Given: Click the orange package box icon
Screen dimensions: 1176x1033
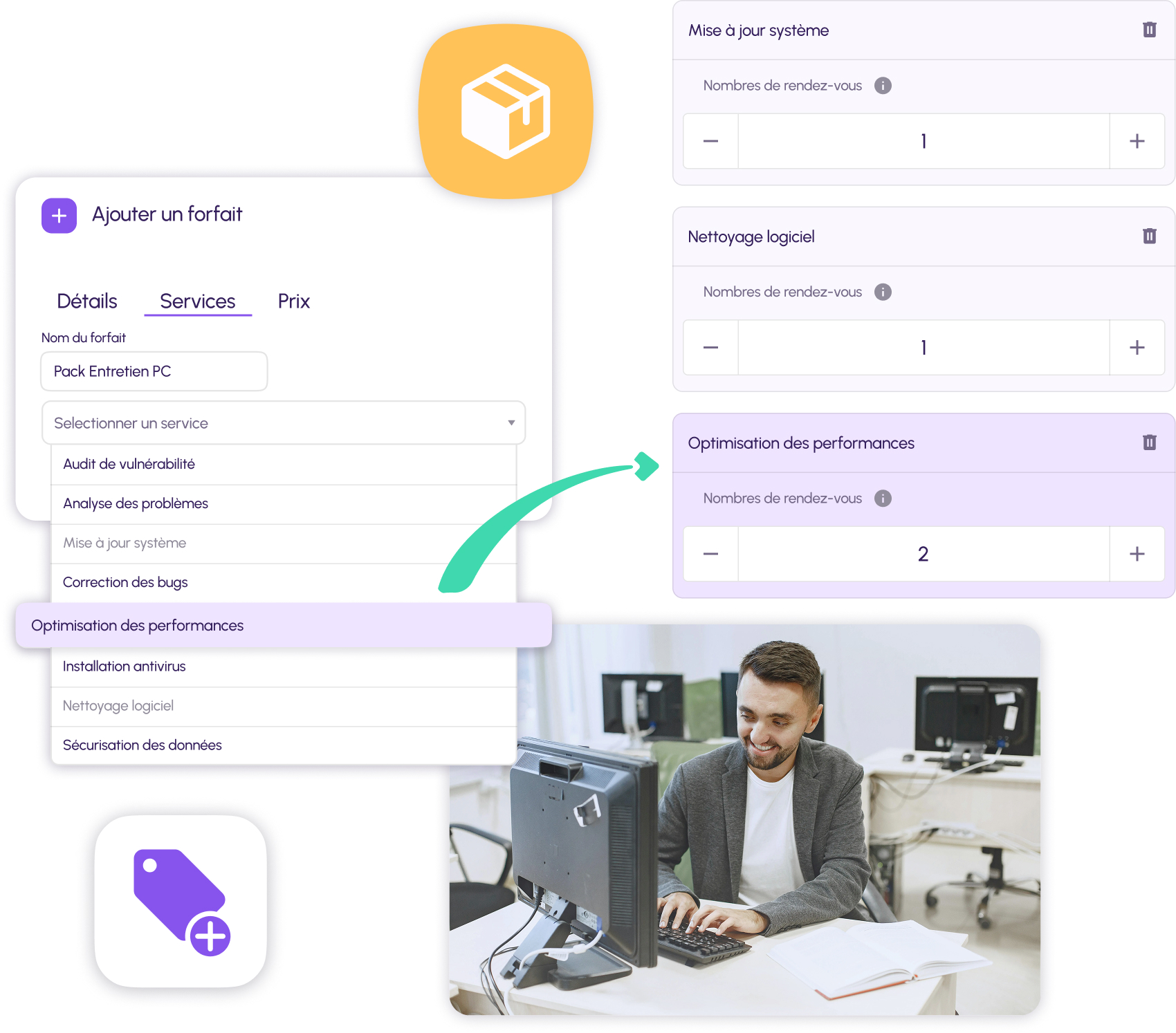Looking at the screenshot, I should 506,111.
